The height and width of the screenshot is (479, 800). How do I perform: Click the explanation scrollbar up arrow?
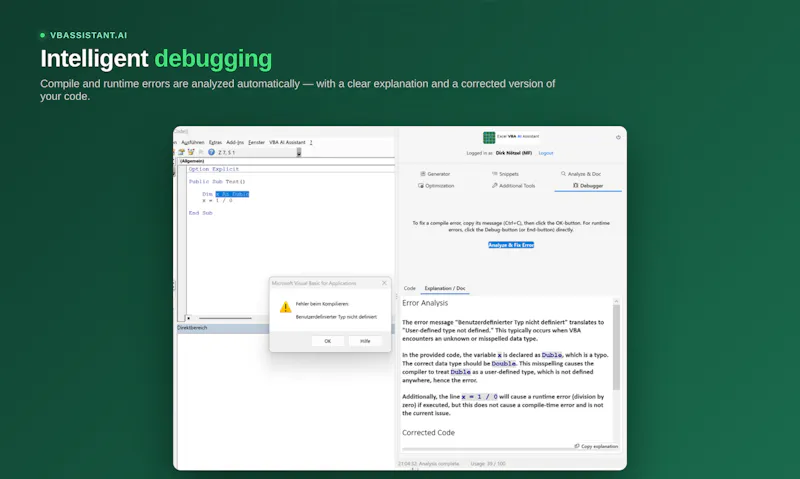click(616, 301)
